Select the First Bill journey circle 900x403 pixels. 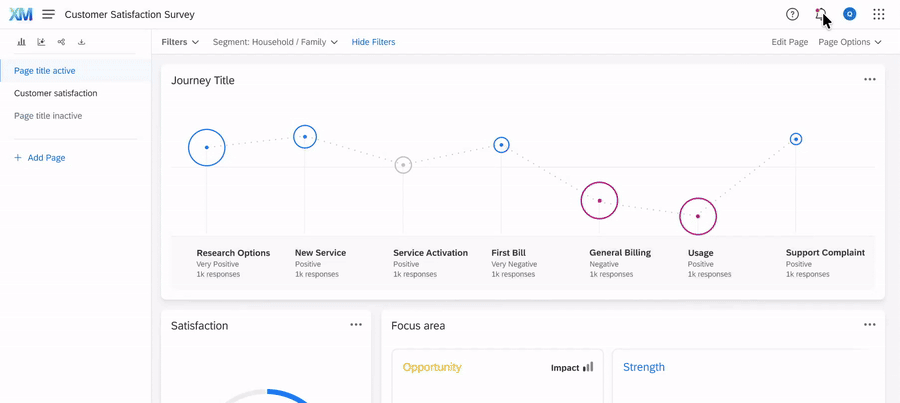502,145
